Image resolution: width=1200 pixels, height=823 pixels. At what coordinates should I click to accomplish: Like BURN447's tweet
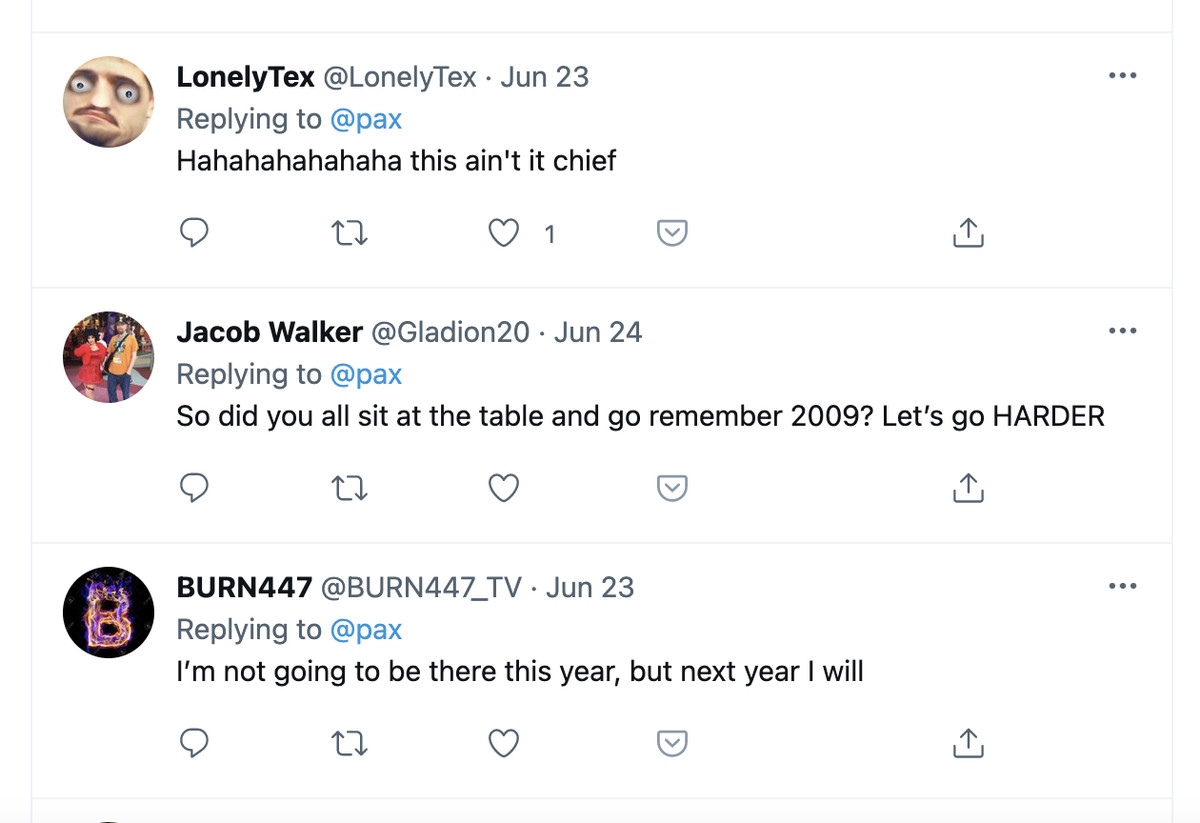pyautogui.click(x=504, y=743)
